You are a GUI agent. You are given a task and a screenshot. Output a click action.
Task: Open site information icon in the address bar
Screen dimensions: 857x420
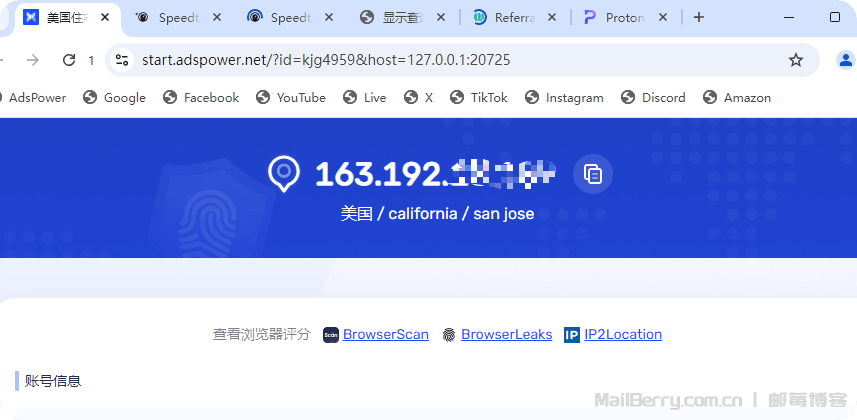tap(122, 60)
